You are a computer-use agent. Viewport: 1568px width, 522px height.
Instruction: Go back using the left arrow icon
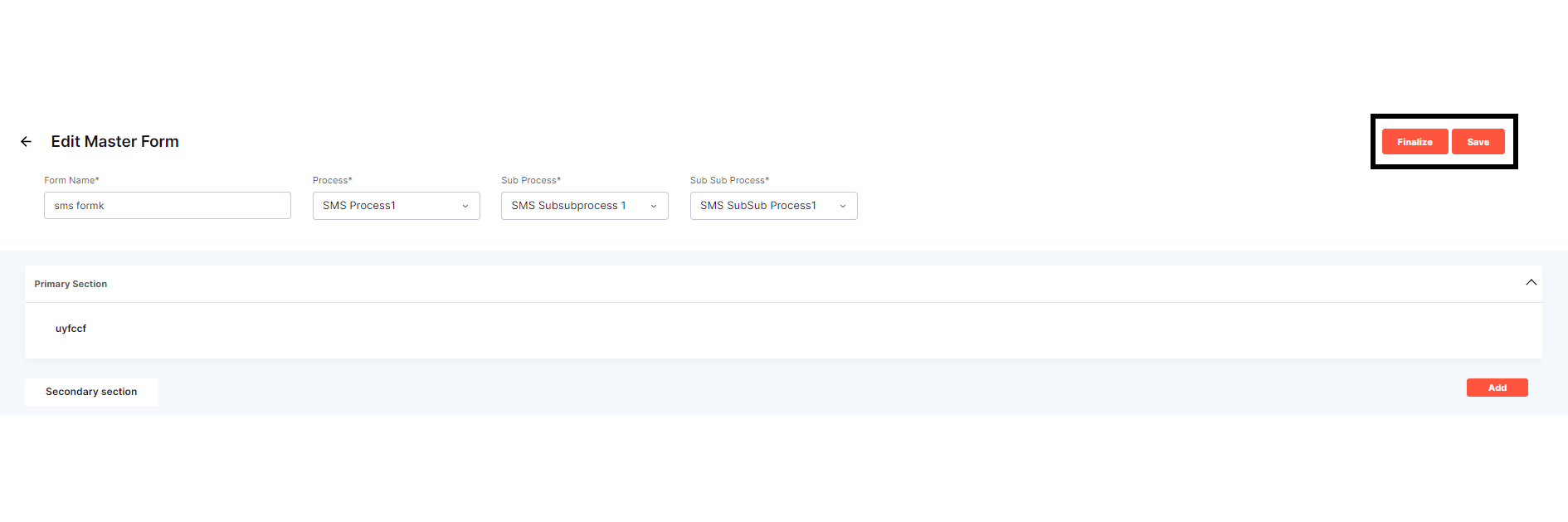27,142
